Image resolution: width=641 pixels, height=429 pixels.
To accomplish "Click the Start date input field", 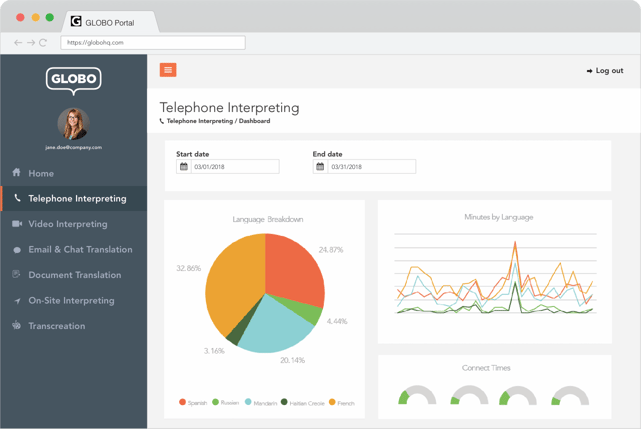I will point(235,166).
